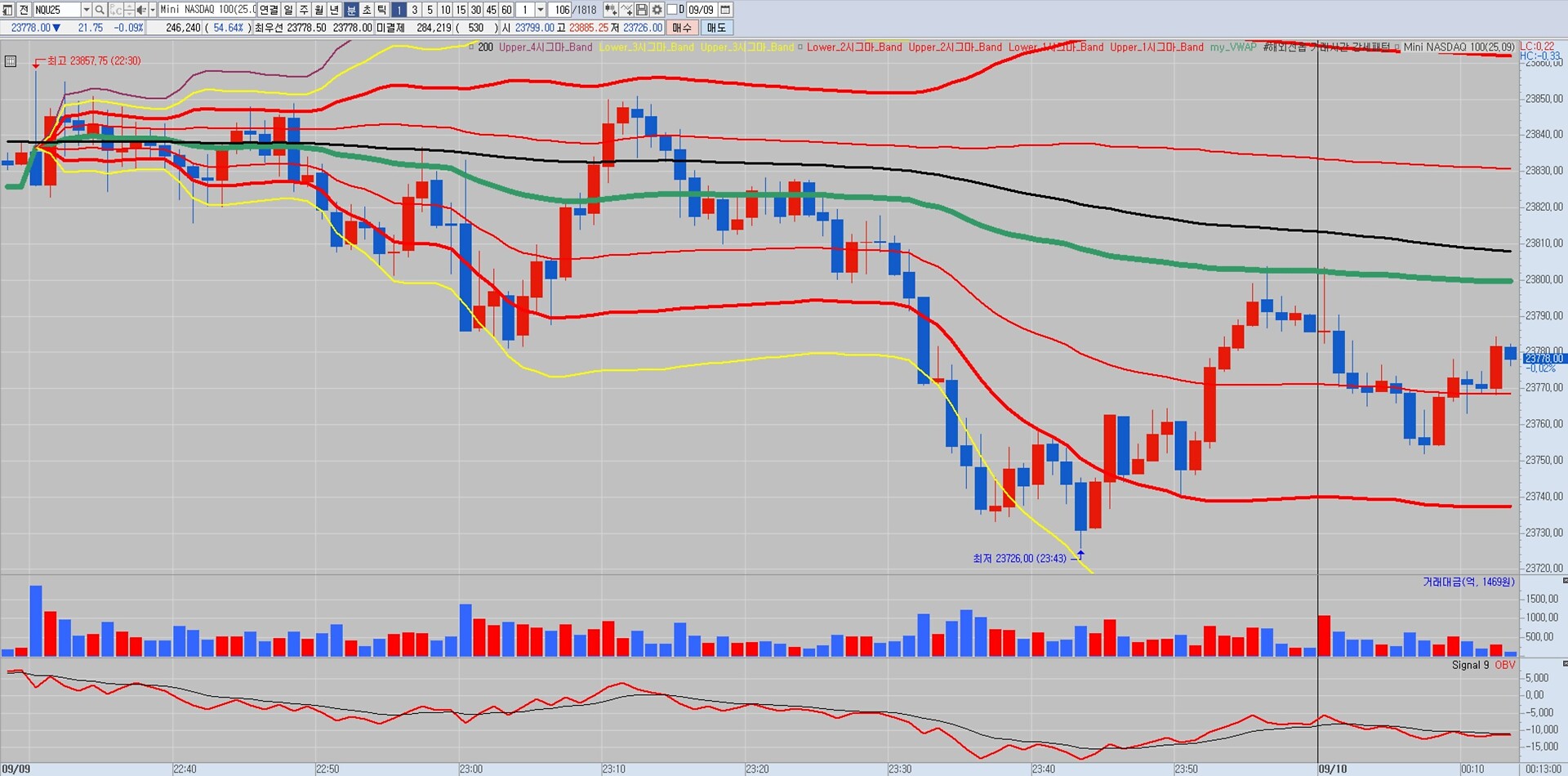The height and width of the screenshot is (776, 1568).
Task: Click the OBV indicator label
Action: coord(1504,665)
